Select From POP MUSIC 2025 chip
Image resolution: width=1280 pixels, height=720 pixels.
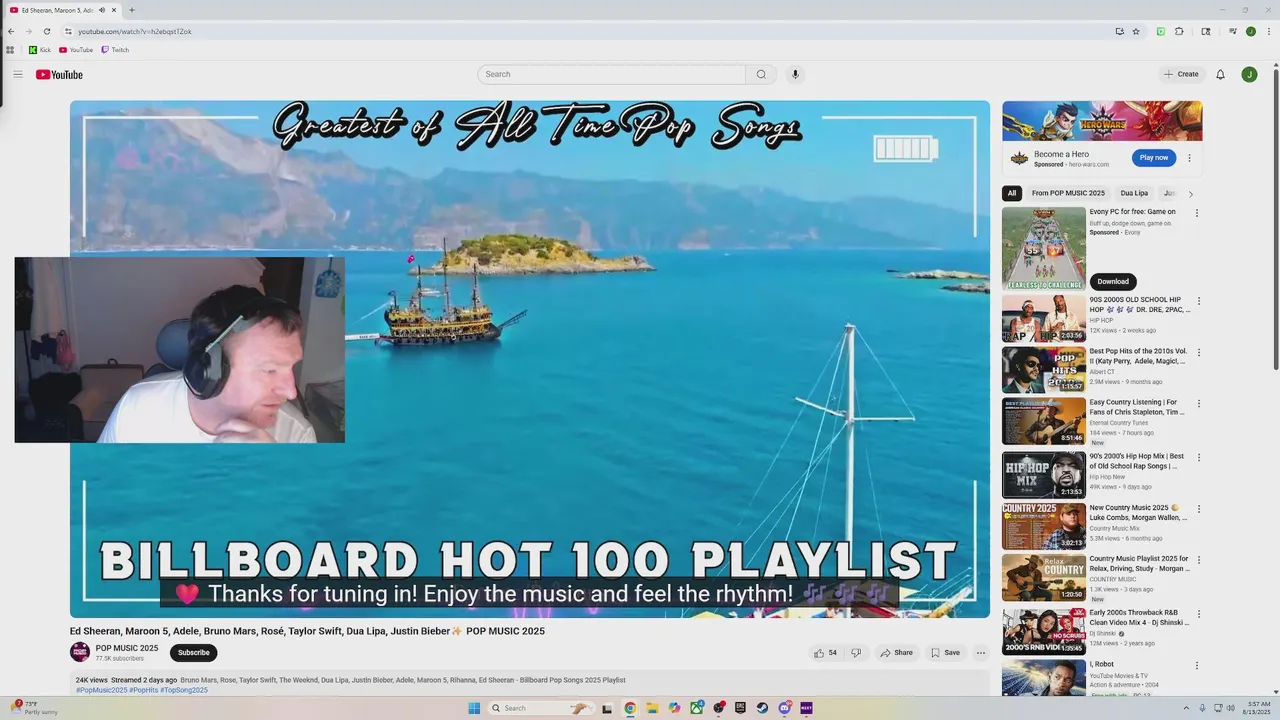click(x=1068, y=193)
